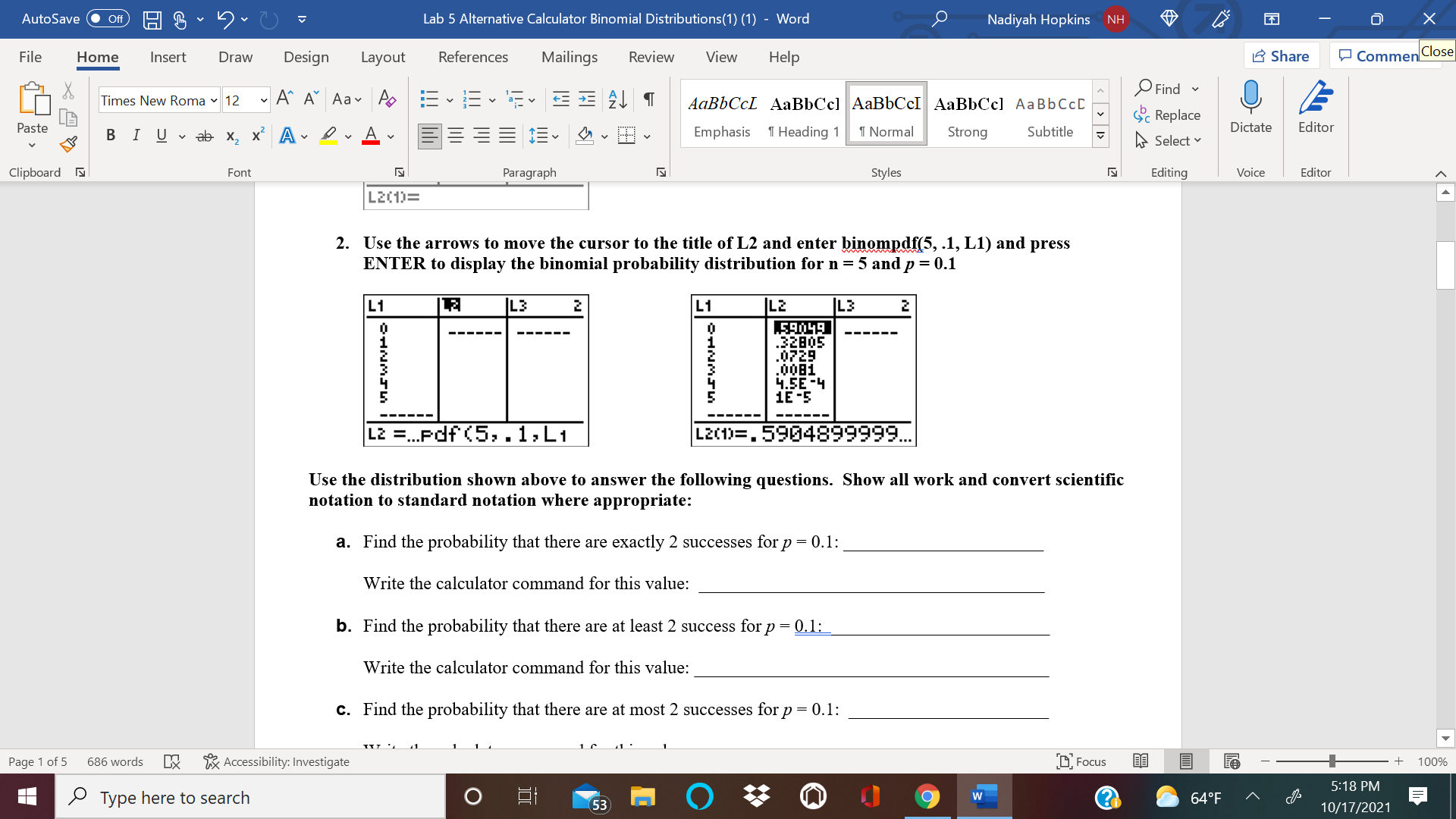Switch to the References tab
The image size is (1456, 819).
pyautogui.click(x=473, y=56)
